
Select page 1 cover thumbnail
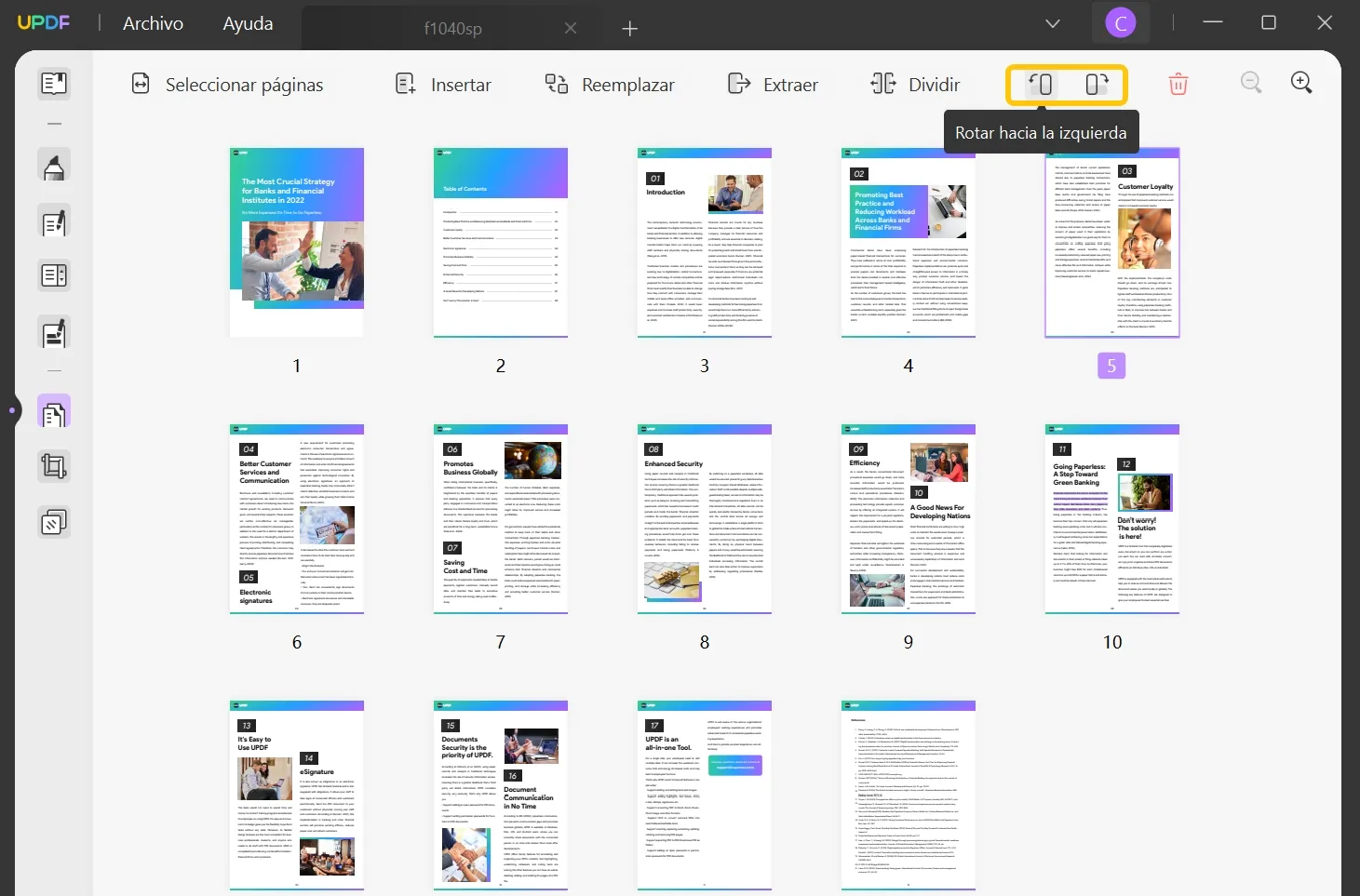[297, 242]
